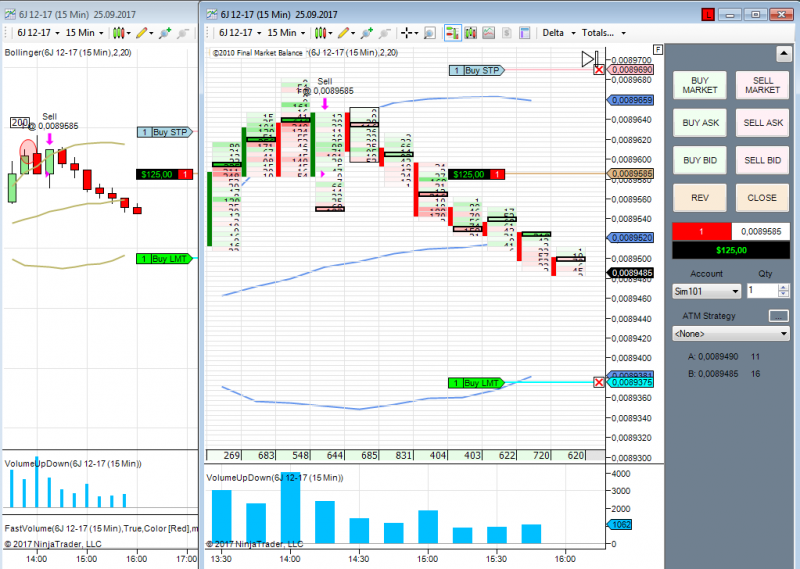Viewport: 800px width, 569px height.
Task: Click the F marker at chart corner
Action: [x=658, y=50]
